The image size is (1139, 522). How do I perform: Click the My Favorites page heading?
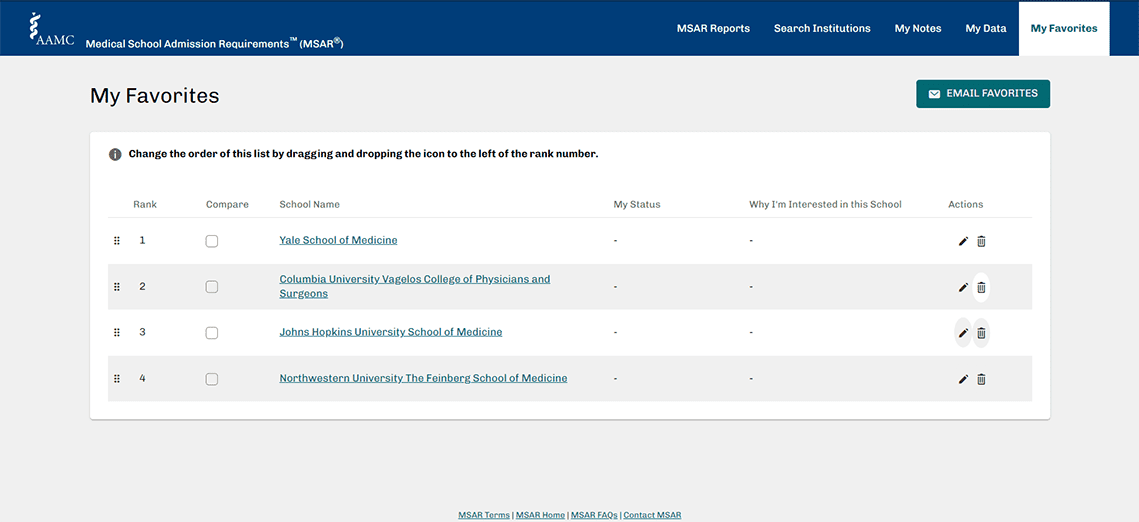click(x=155, y=95)
